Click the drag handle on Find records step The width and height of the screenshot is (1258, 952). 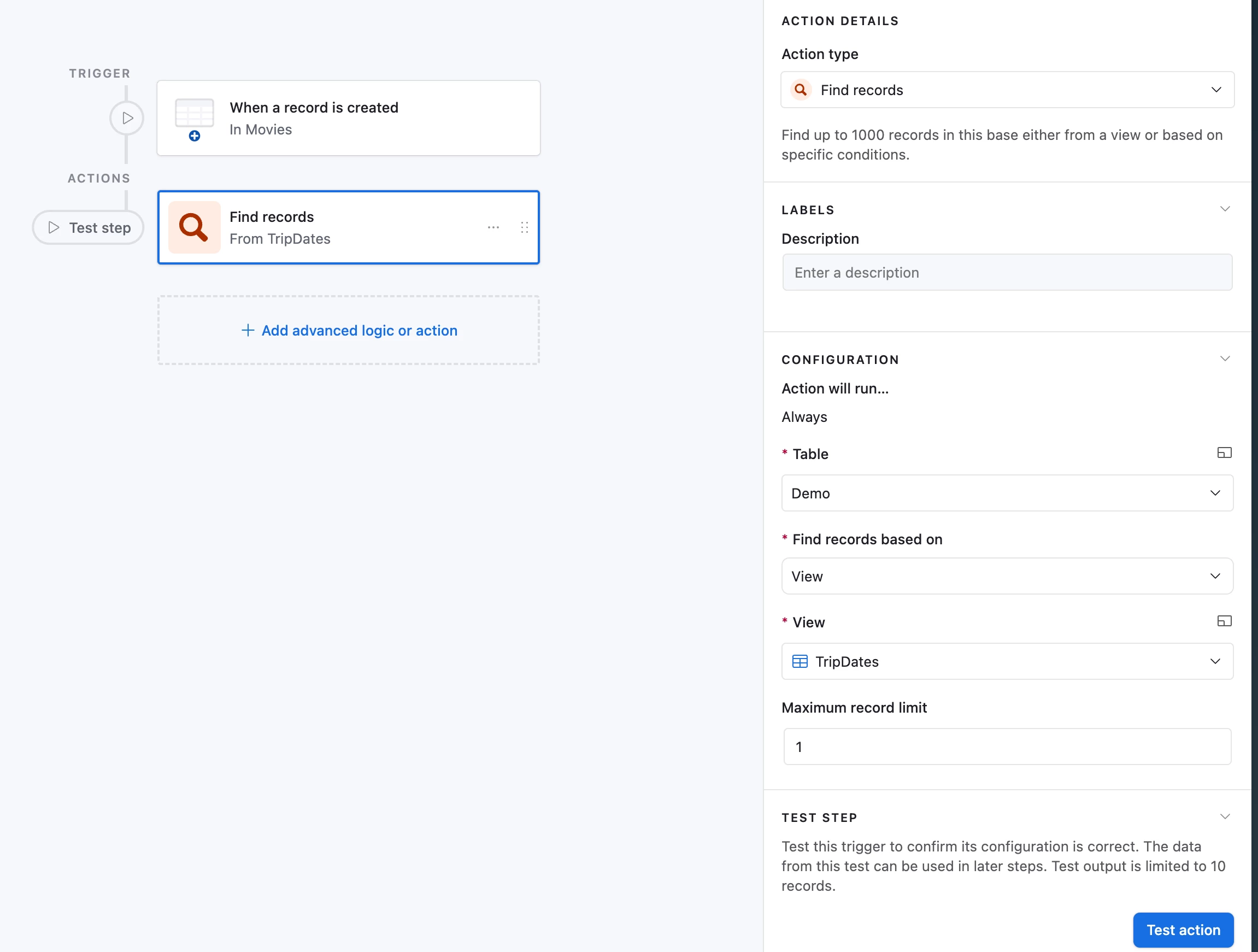(525, 227)
